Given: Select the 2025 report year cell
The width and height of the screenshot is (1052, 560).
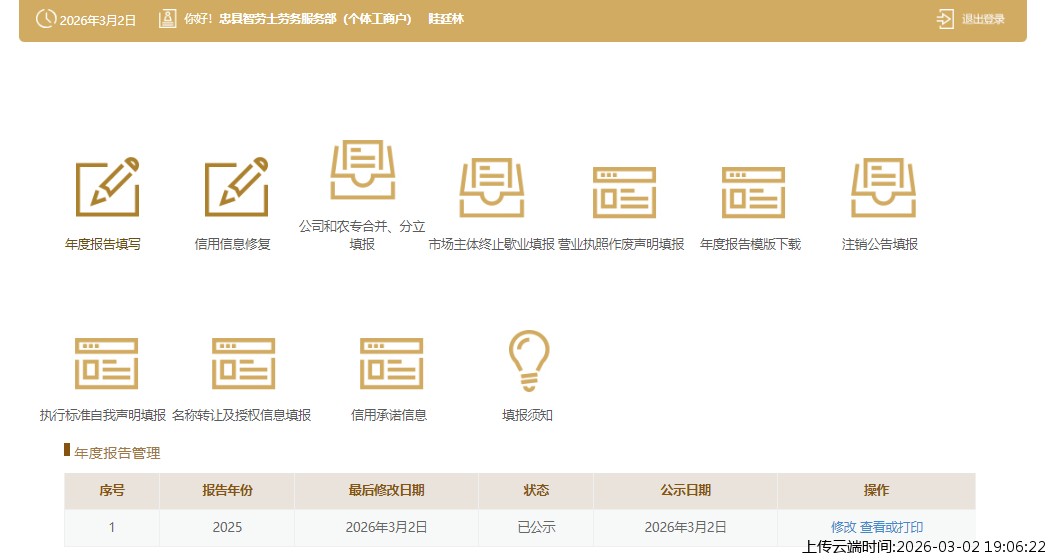Looking at the screenshot, I should click(227, 527).
